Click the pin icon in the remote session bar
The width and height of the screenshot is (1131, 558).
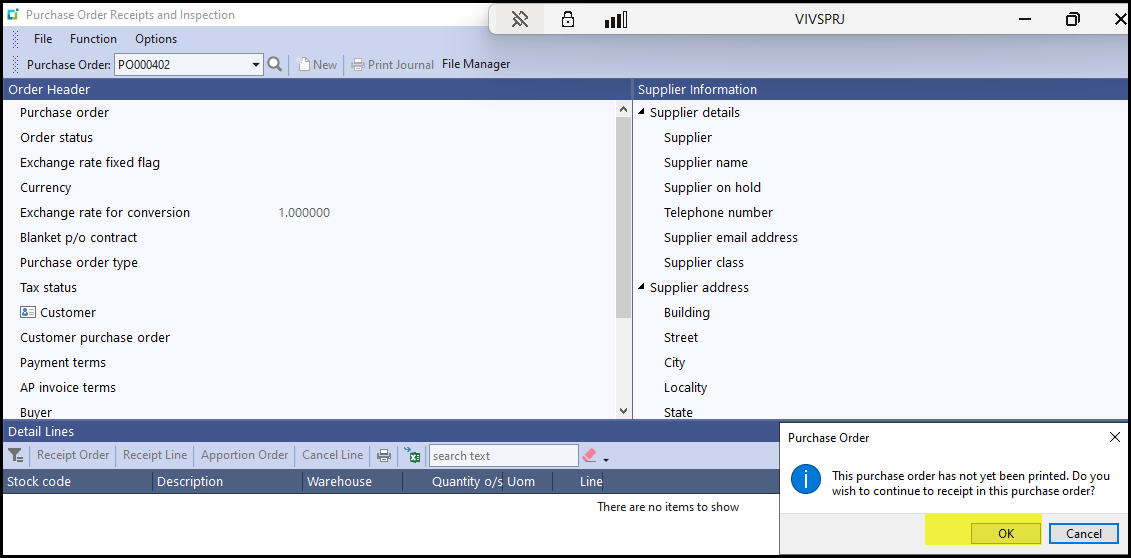point(519,19)
